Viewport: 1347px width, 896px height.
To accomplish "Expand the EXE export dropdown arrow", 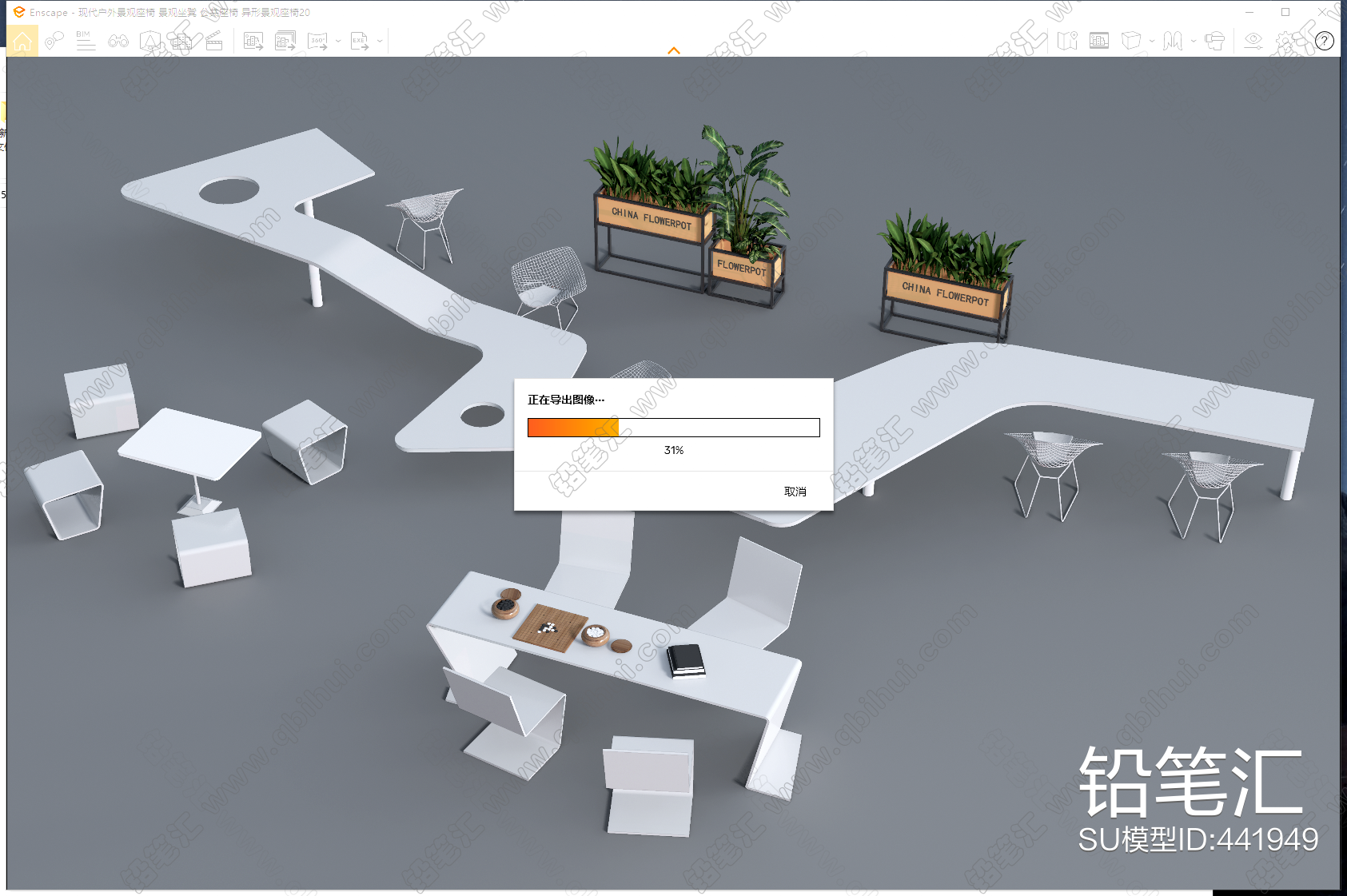I will point(380,41).
